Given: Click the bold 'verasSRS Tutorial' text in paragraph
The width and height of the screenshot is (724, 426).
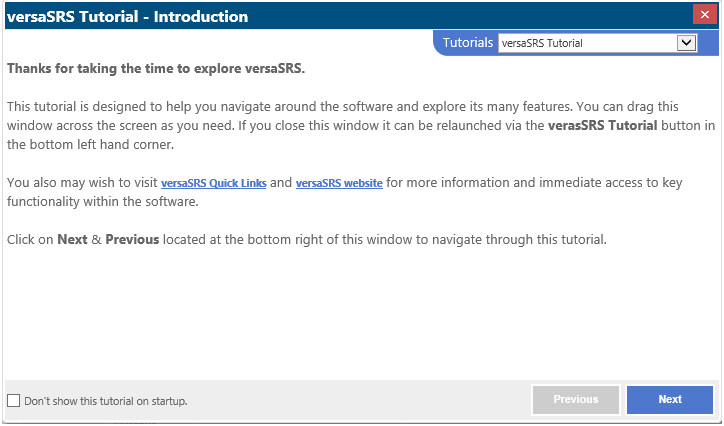Looking at the screenshot, I should [x=602, y=126].
